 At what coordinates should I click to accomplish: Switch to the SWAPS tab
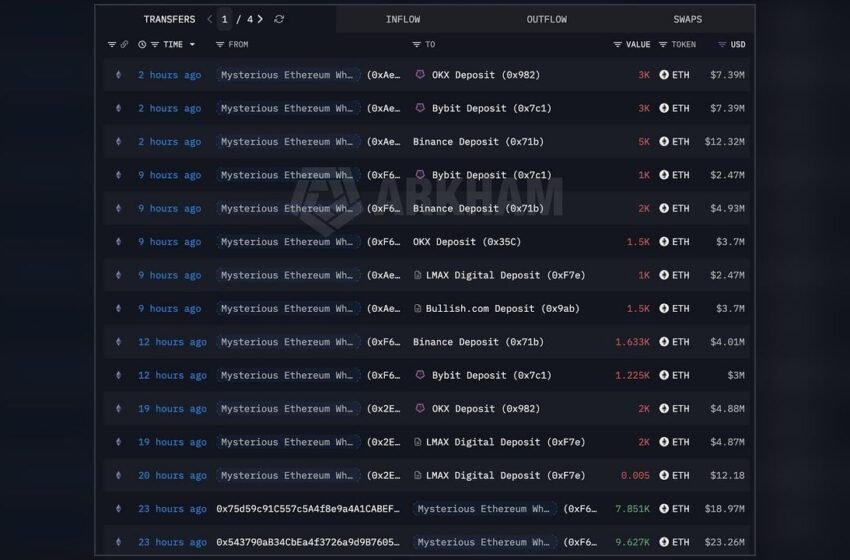[687, 20]
